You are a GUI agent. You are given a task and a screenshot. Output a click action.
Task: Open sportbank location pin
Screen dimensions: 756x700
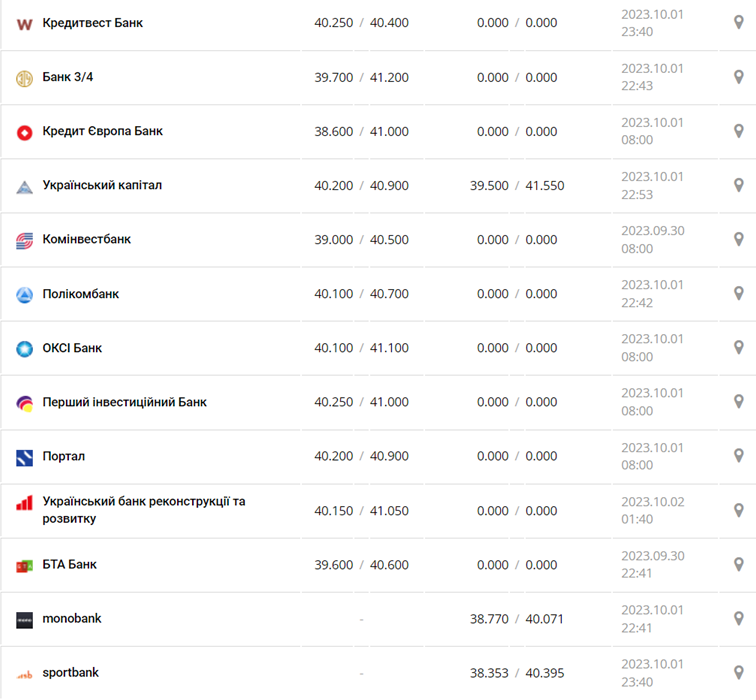click(739, 672)
